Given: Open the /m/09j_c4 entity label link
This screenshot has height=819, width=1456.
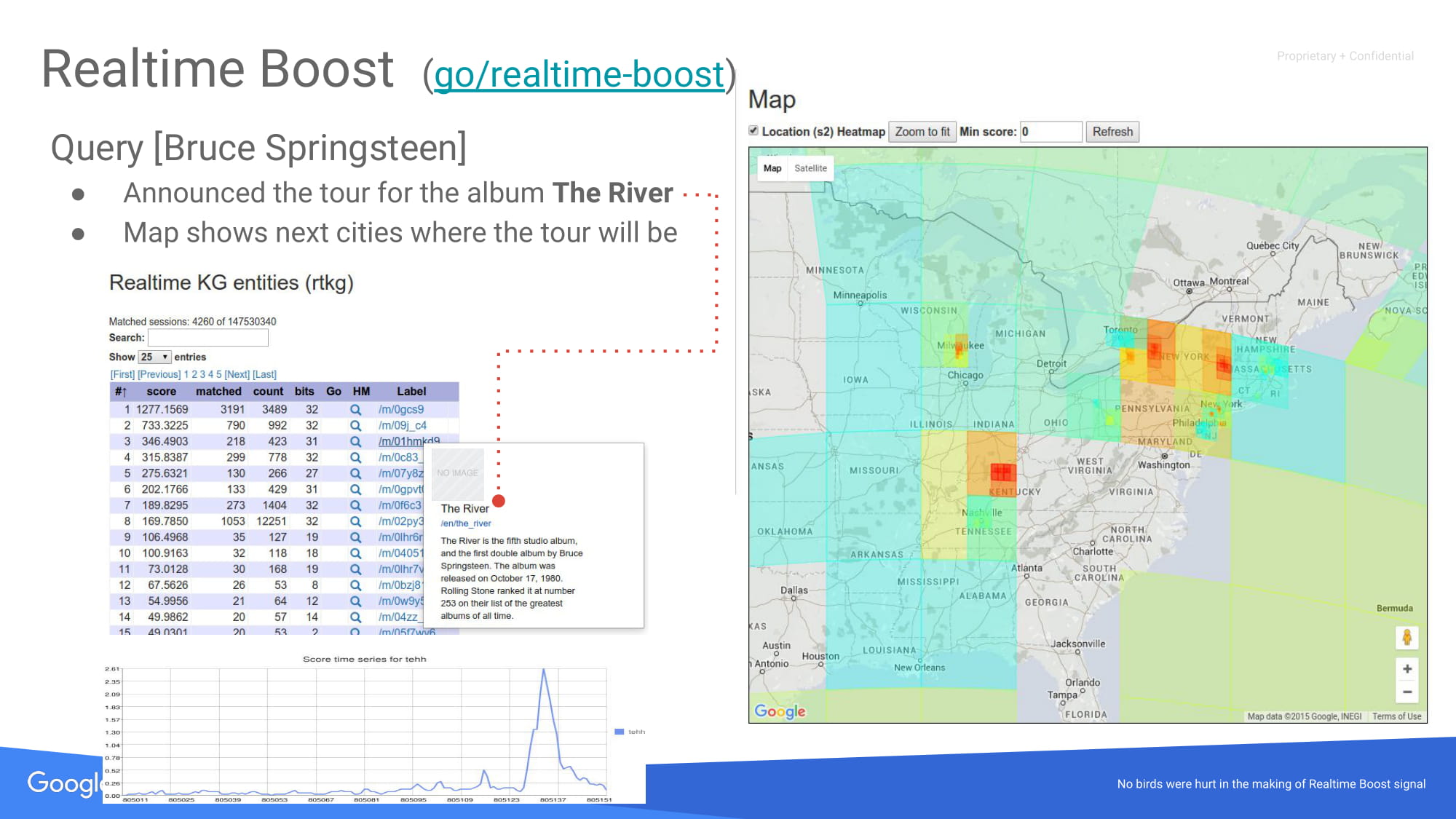Looking at the screenshot, I should [x=403, y=426].
